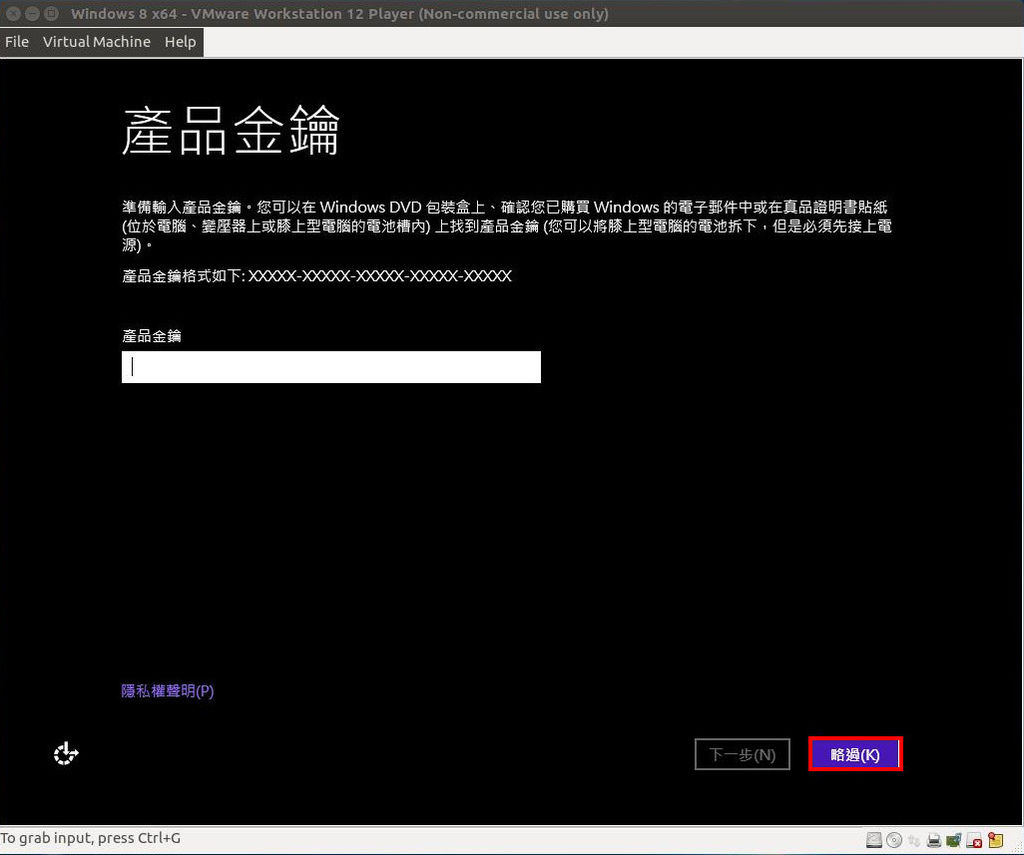Image resolution: width=1024 pixels, height=855 pixels.
Task: Click the disconnected removable device icon
Action: pos(973,840)
